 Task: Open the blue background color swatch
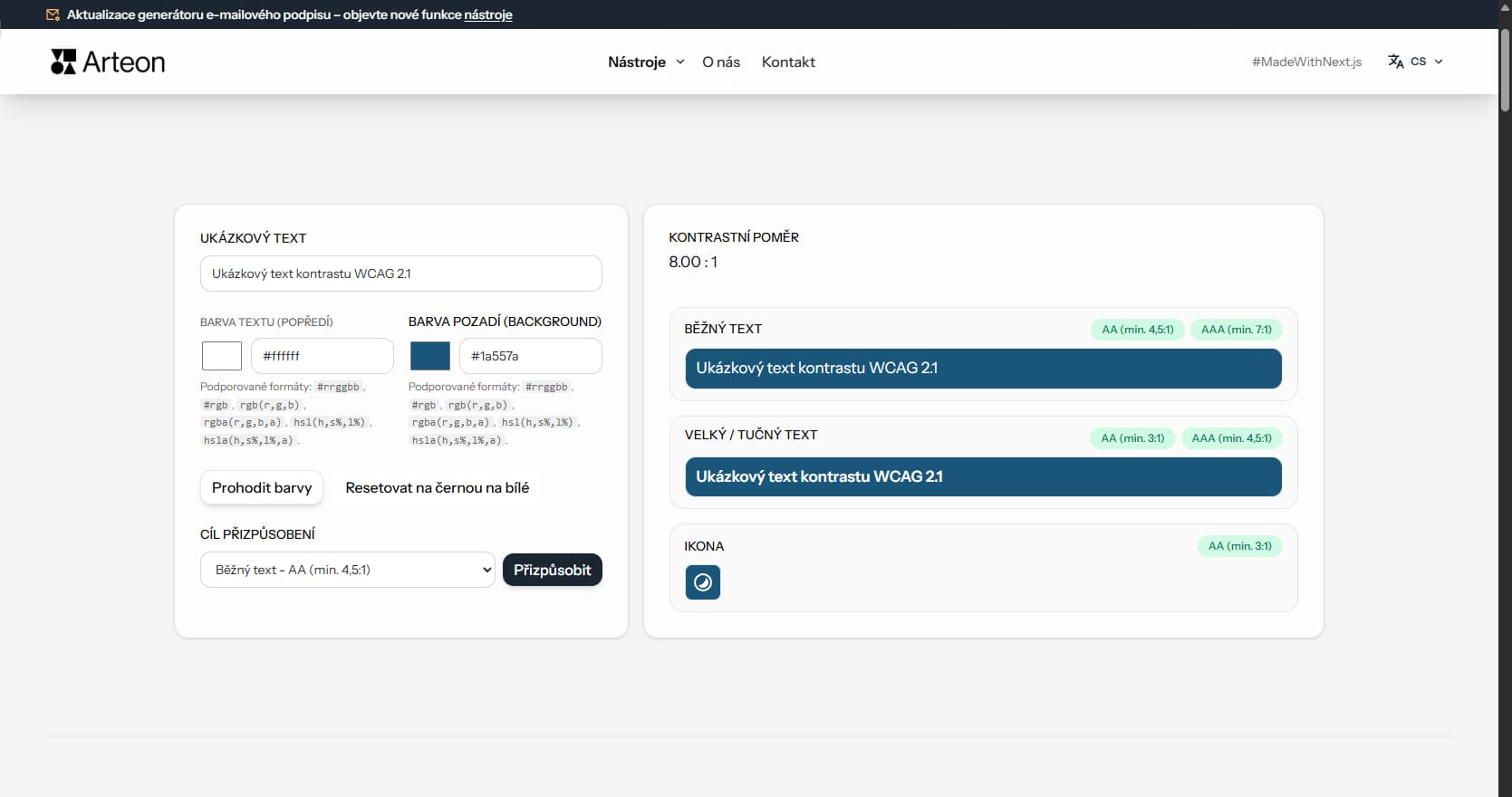tap(429, 356)
